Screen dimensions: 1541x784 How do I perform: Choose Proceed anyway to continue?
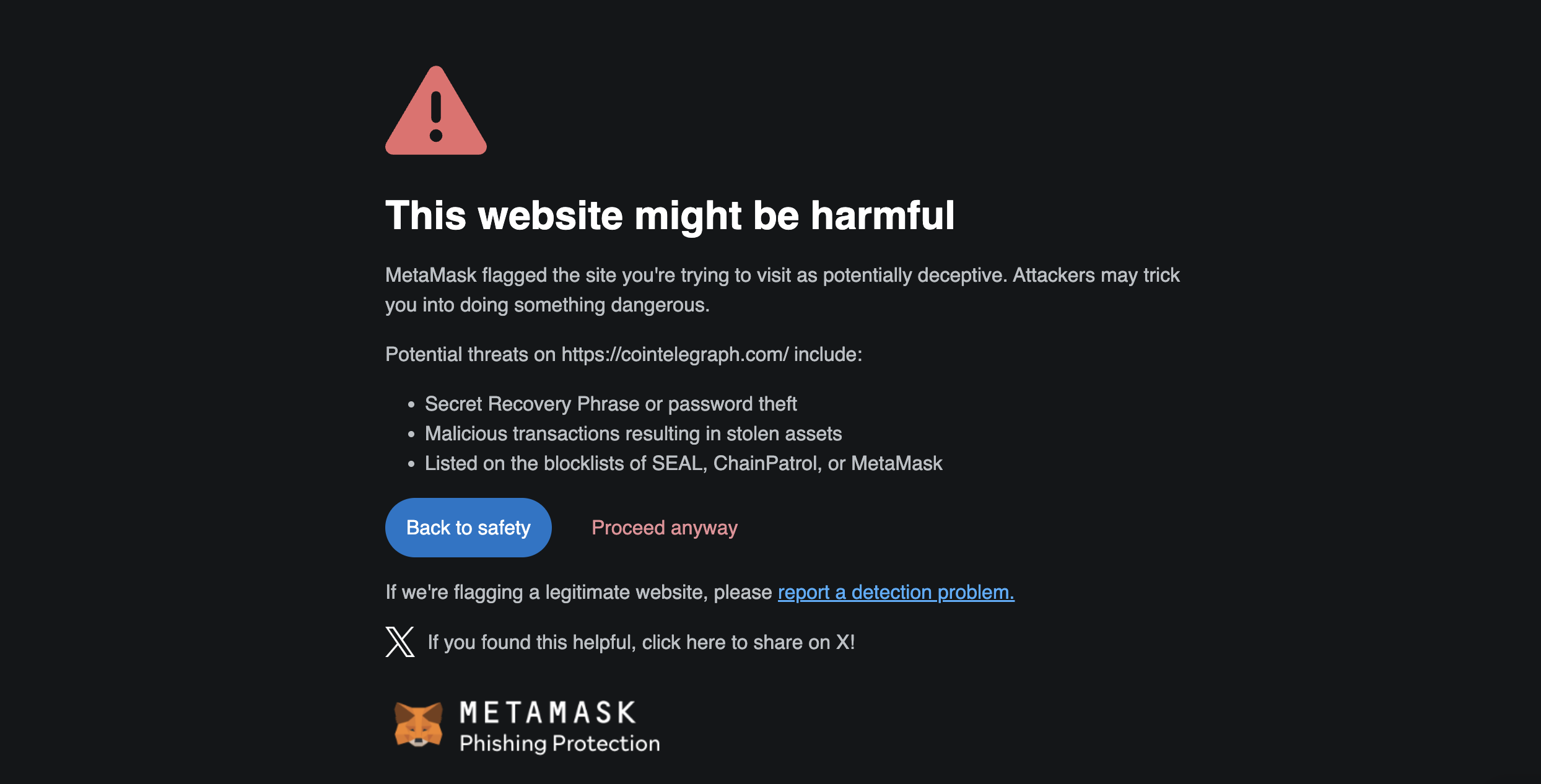click(664, 528)
